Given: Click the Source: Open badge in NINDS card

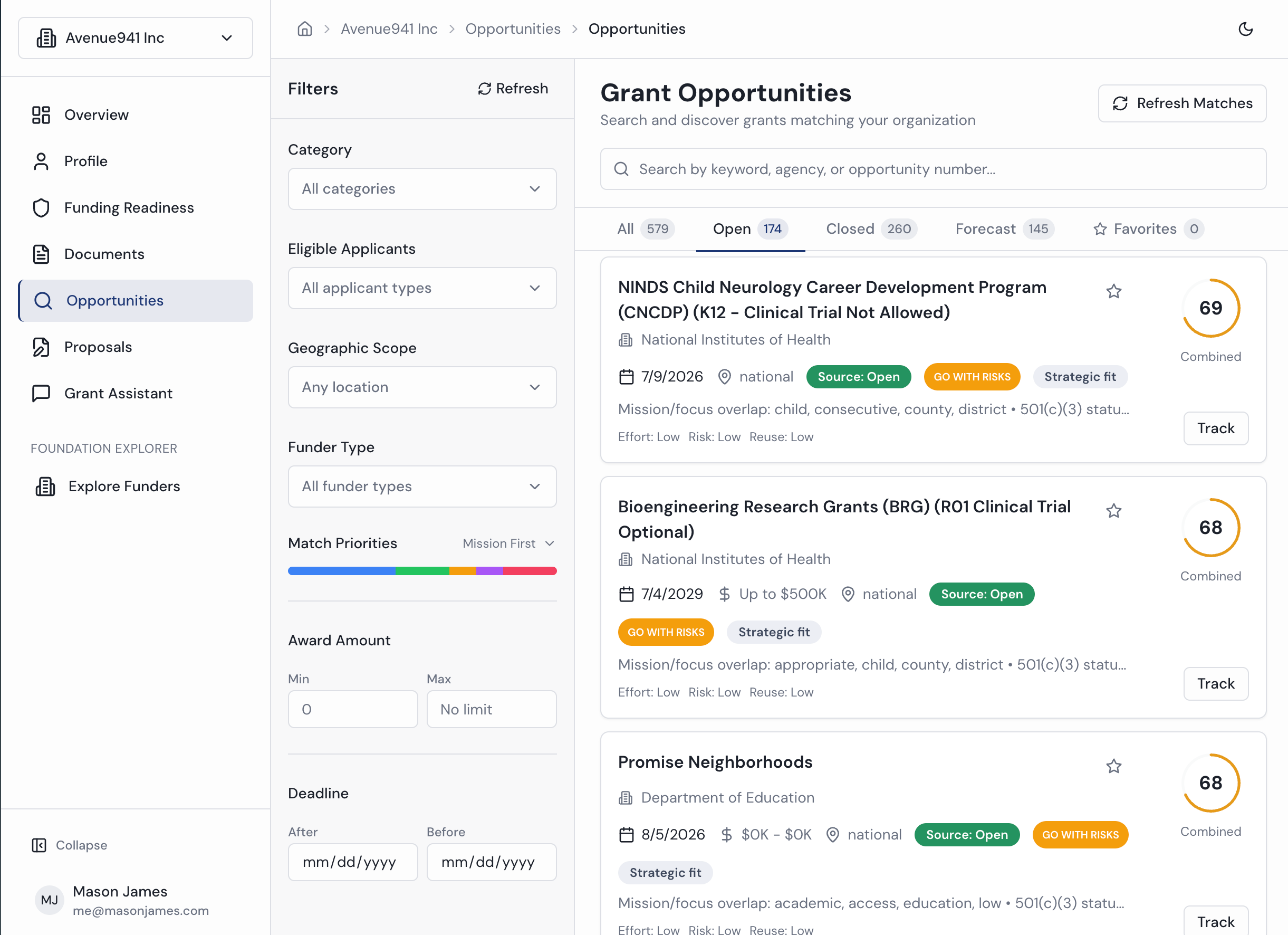Looking at the screenshot, I should (x=858, y=377).
